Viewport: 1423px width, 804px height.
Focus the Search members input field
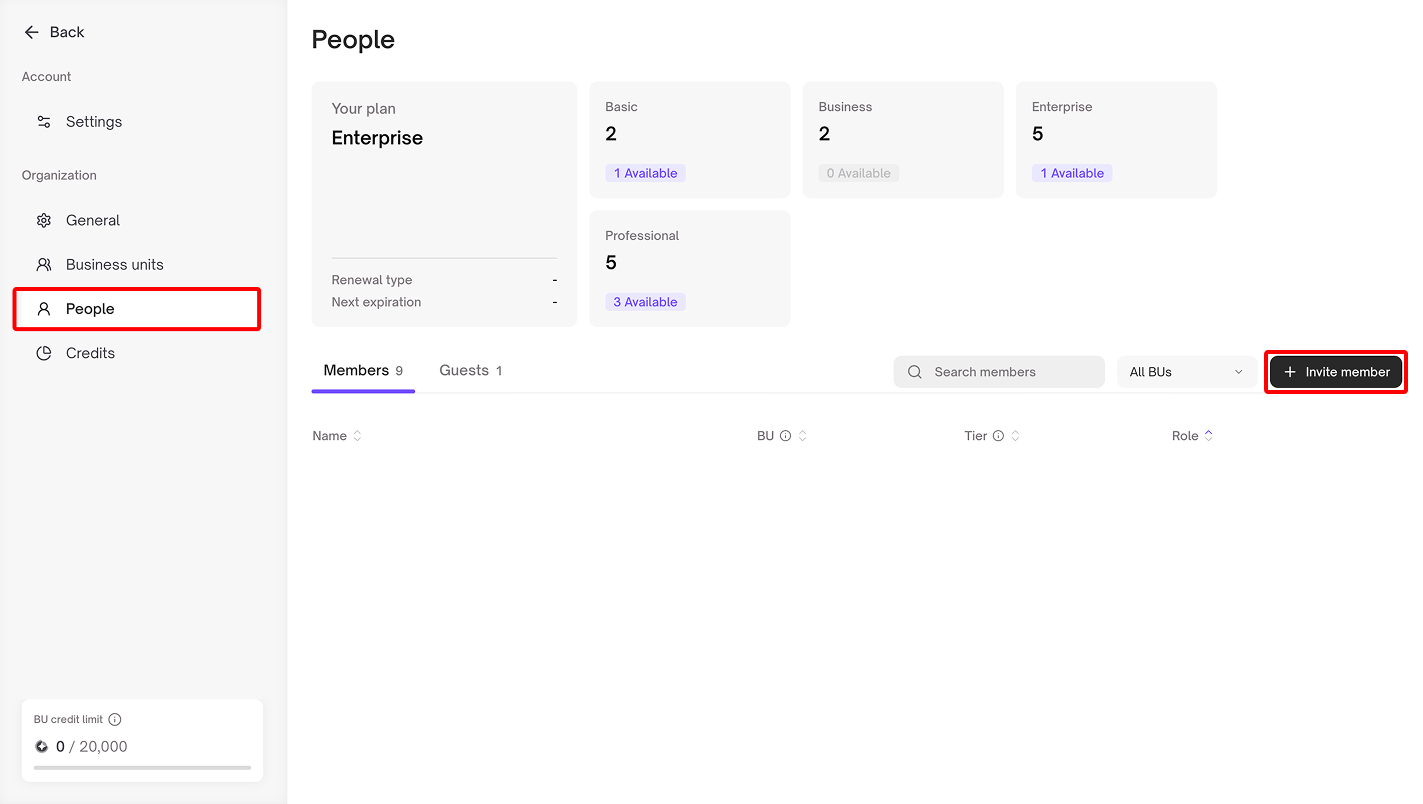click(1010, 372)
